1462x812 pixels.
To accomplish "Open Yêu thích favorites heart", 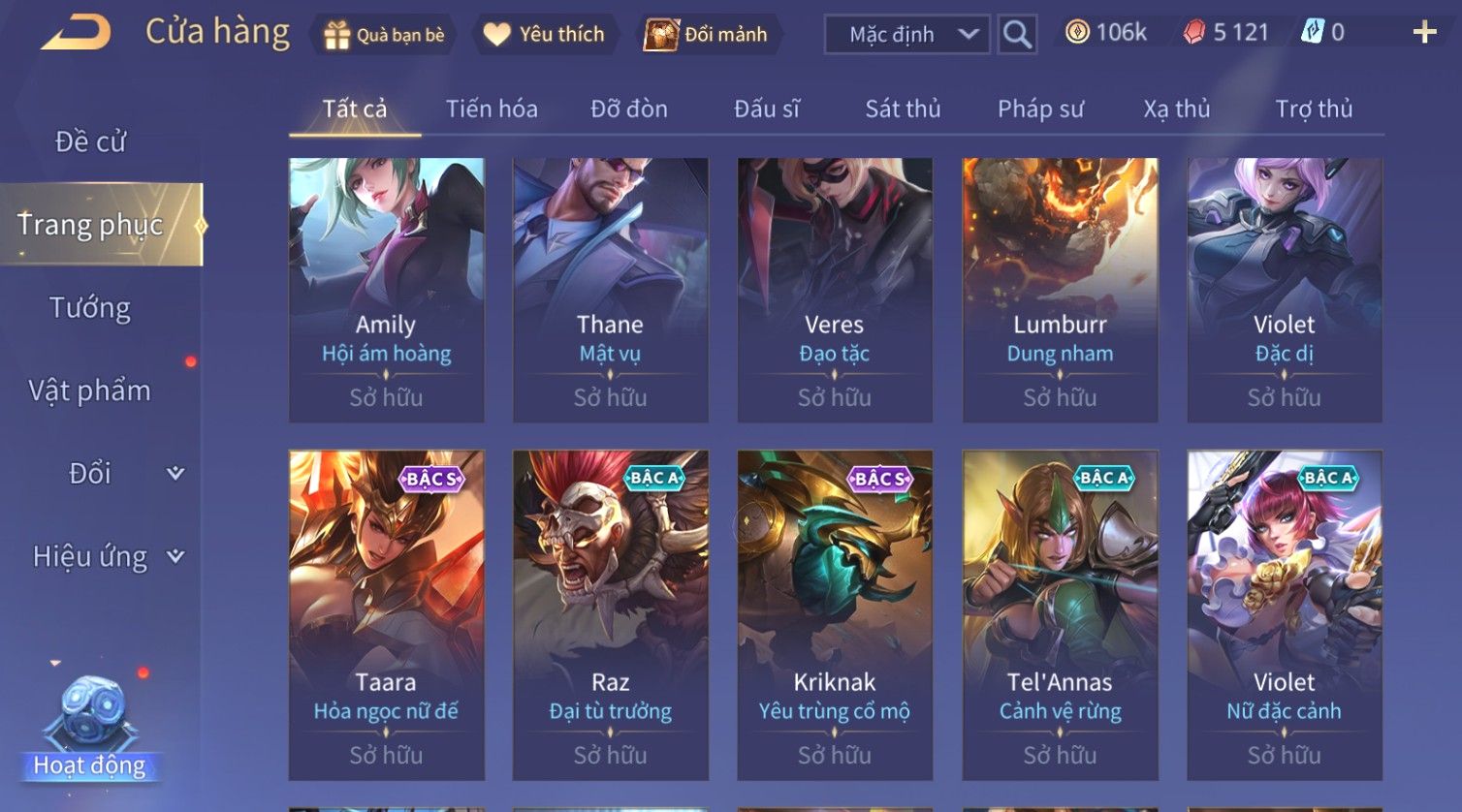I will pos(496,35).
